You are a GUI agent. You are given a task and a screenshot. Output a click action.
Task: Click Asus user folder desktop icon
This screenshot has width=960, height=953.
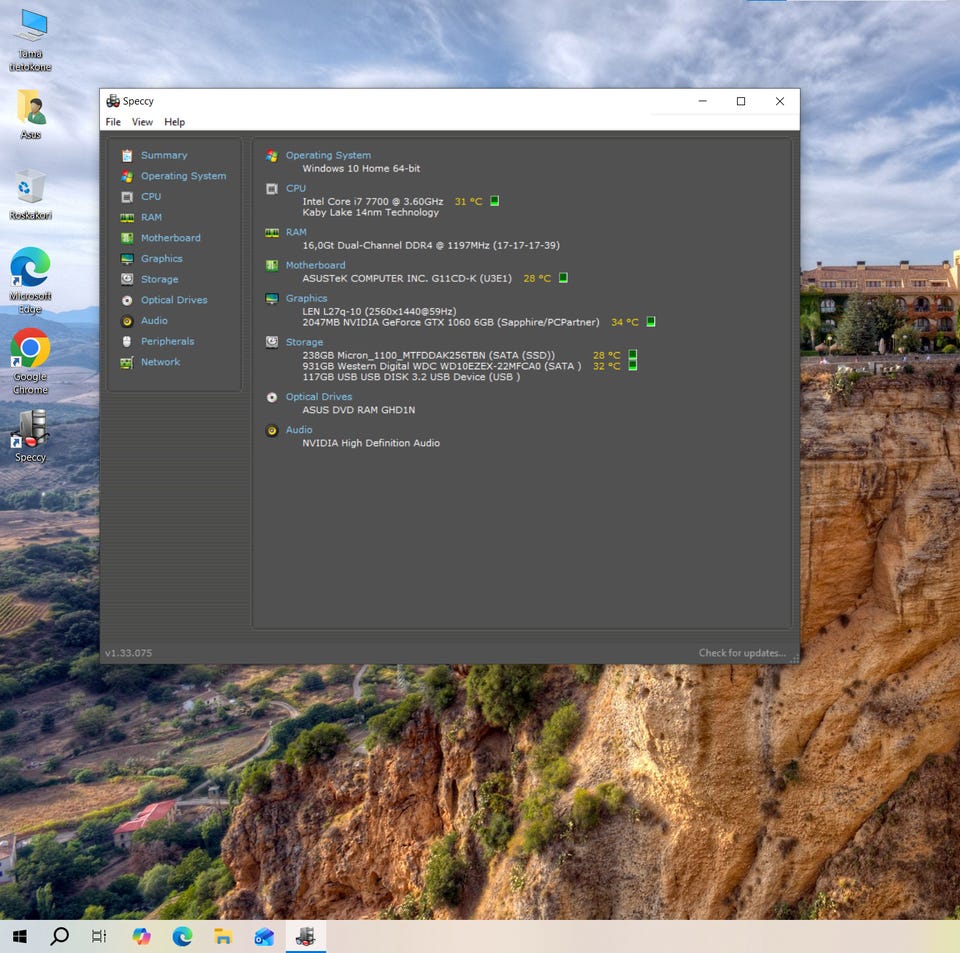click(30, 114)
